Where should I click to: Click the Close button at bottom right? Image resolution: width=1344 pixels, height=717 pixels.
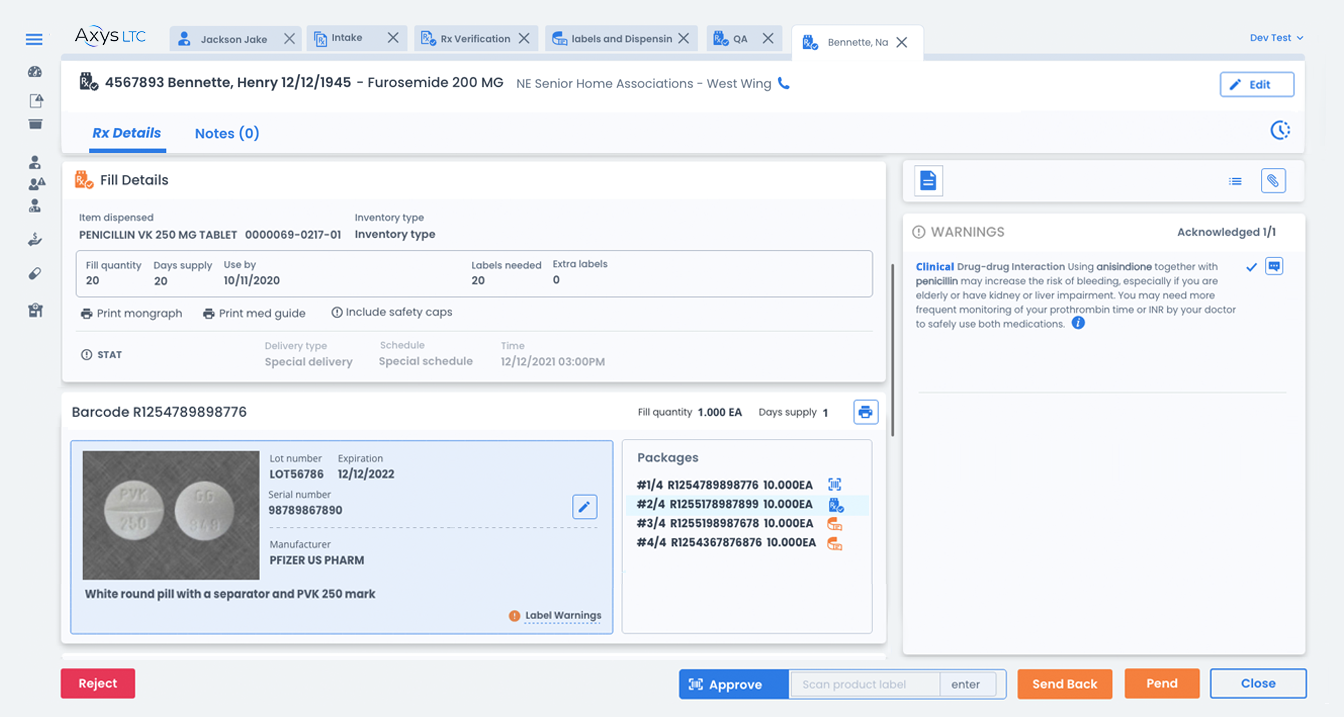coord(1258,683)
